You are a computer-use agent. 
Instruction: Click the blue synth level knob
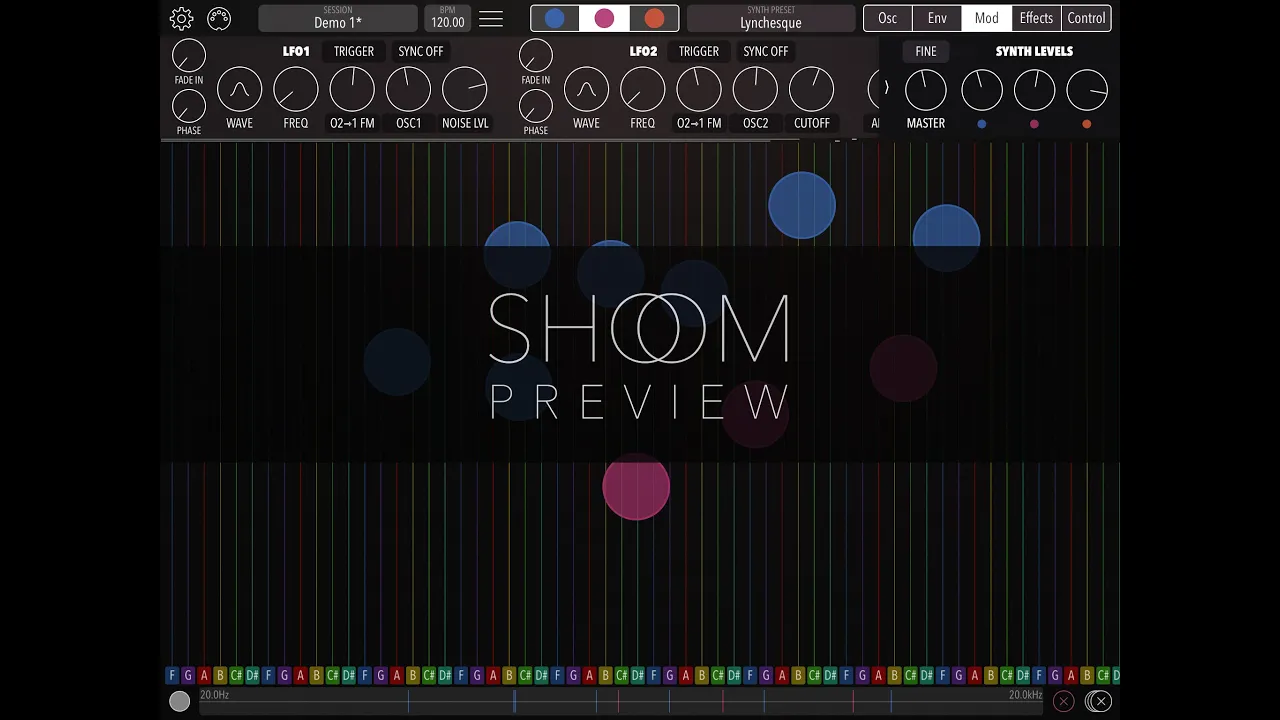tap(982, 90)
